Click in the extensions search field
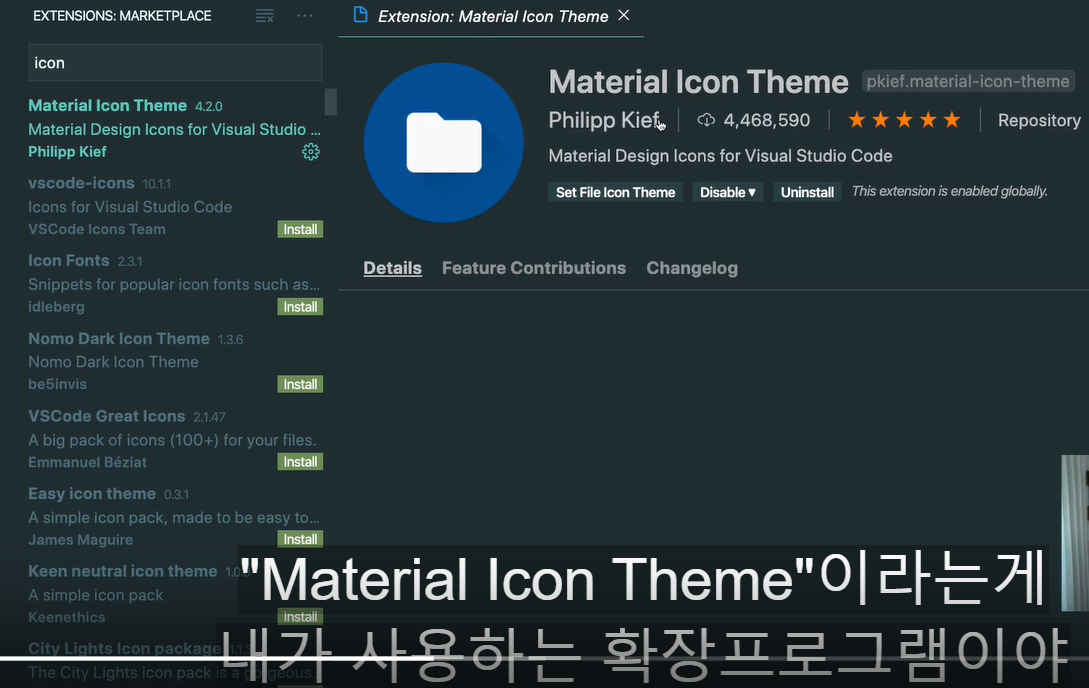The height and width of the screenshot is (688, 1089). (x=175, y=62)
